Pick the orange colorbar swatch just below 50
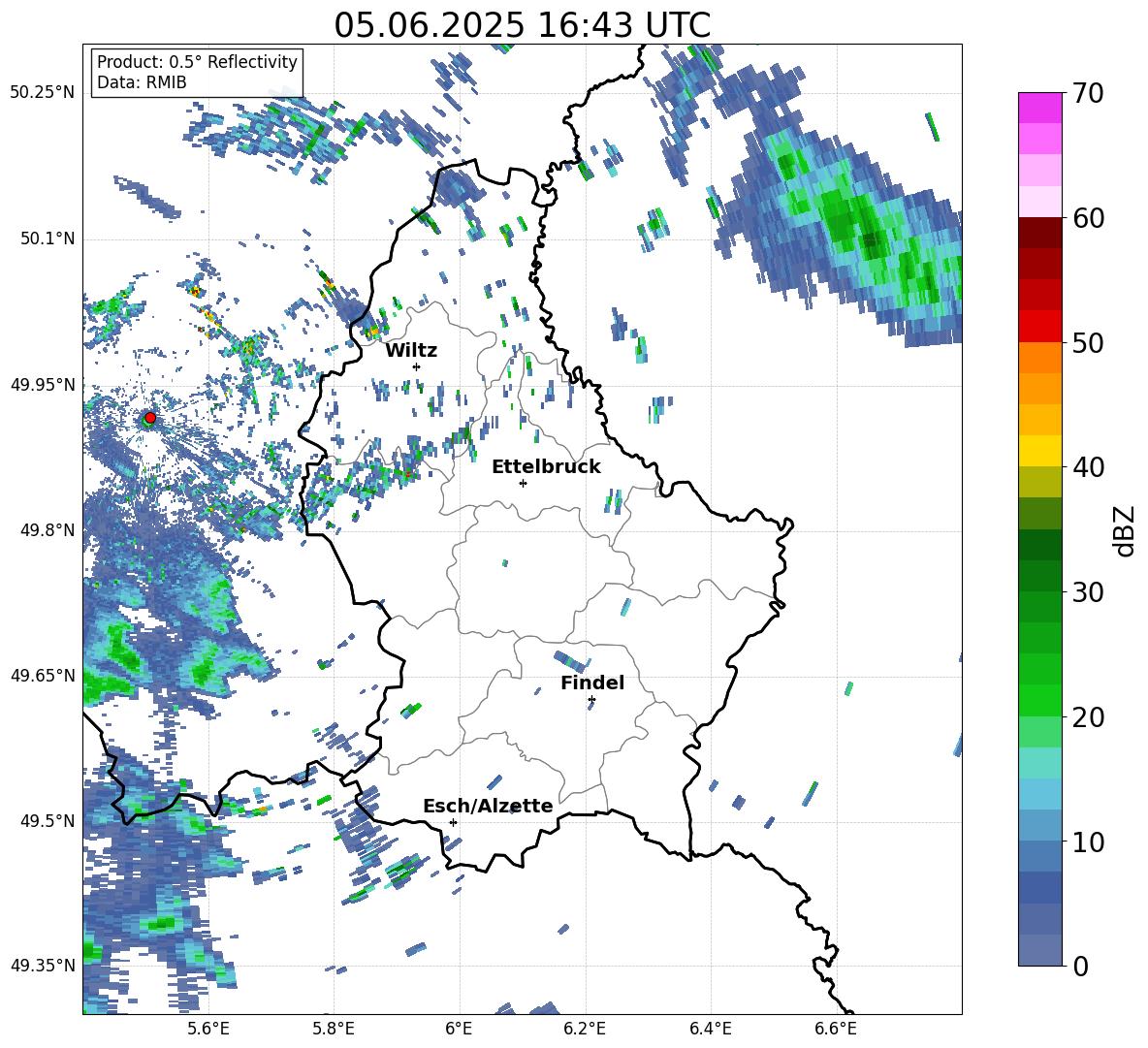 [1039, 358]
